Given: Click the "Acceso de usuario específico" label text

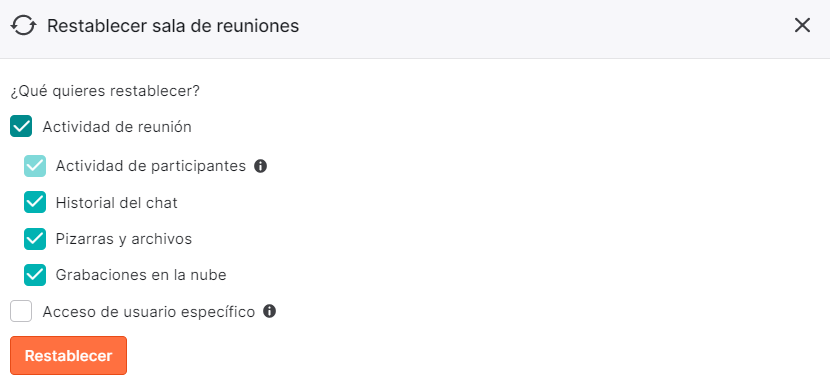Looking at the screenshot, I should 149,312.
